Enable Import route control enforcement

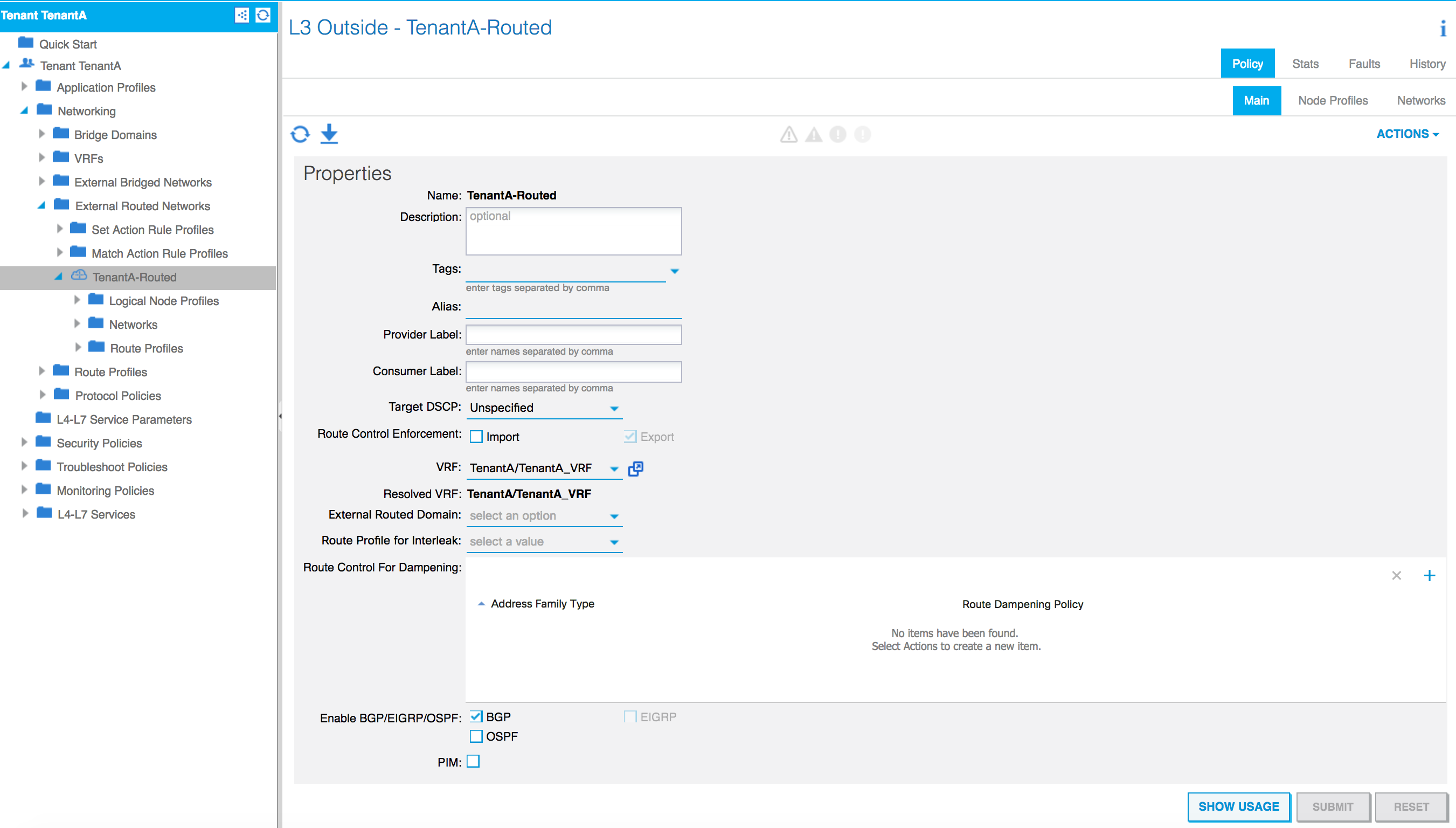476,437
